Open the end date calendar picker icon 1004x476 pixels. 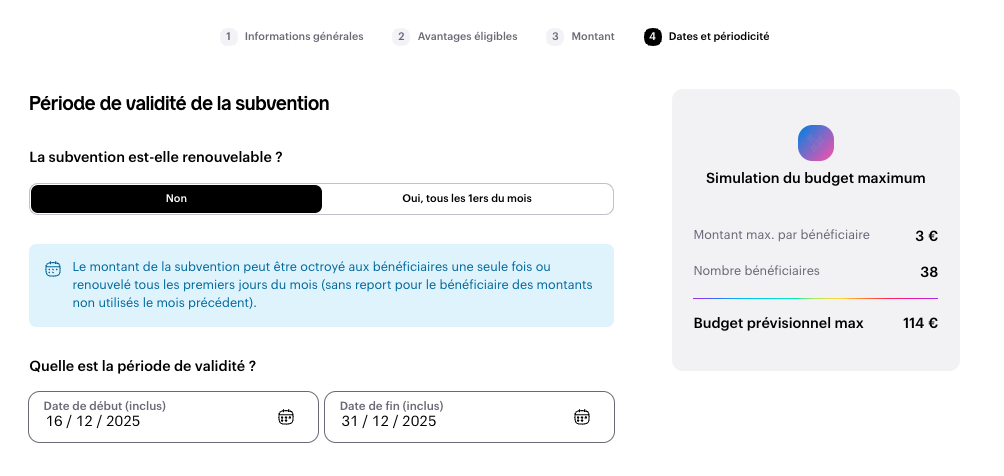582,417
